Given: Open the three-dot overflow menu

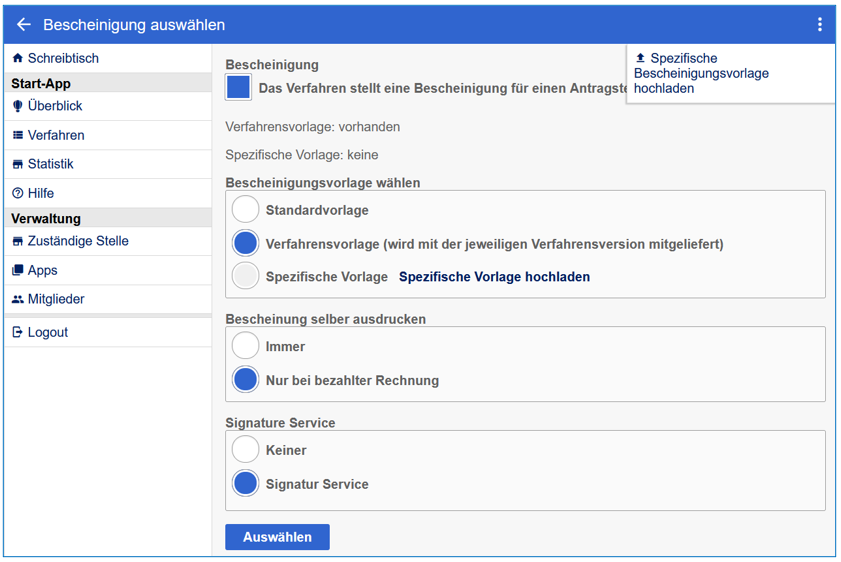Looking at the screenshot, I should (819, 25).
